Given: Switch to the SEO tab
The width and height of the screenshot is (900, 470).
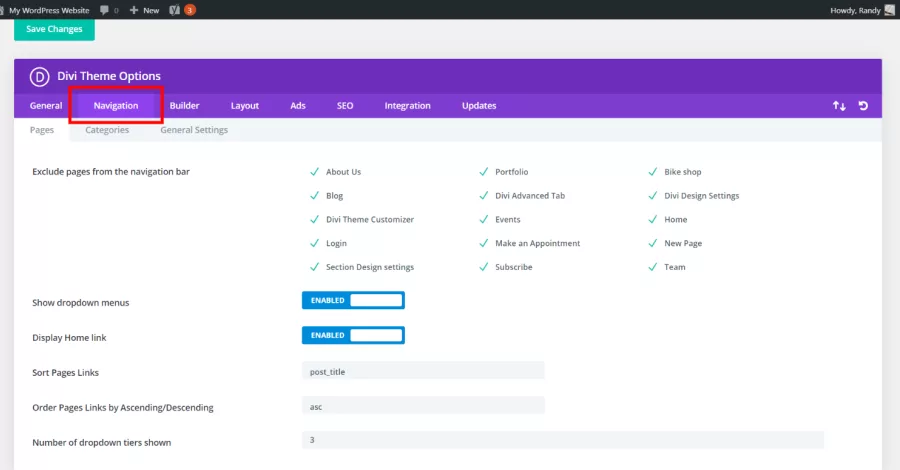Looking at the screenshot, I should click(x=345, y=106).
